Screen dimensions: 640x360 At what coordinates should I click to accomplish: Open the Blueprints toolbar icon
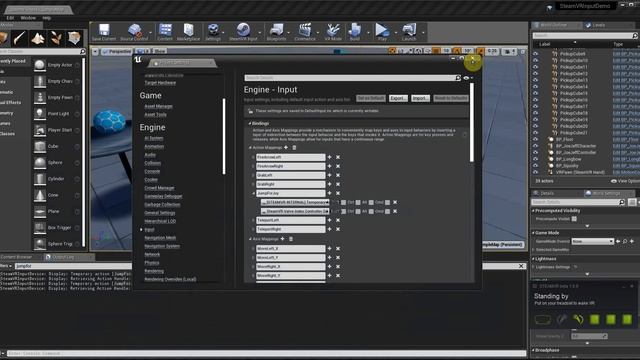tap(276, 30)
